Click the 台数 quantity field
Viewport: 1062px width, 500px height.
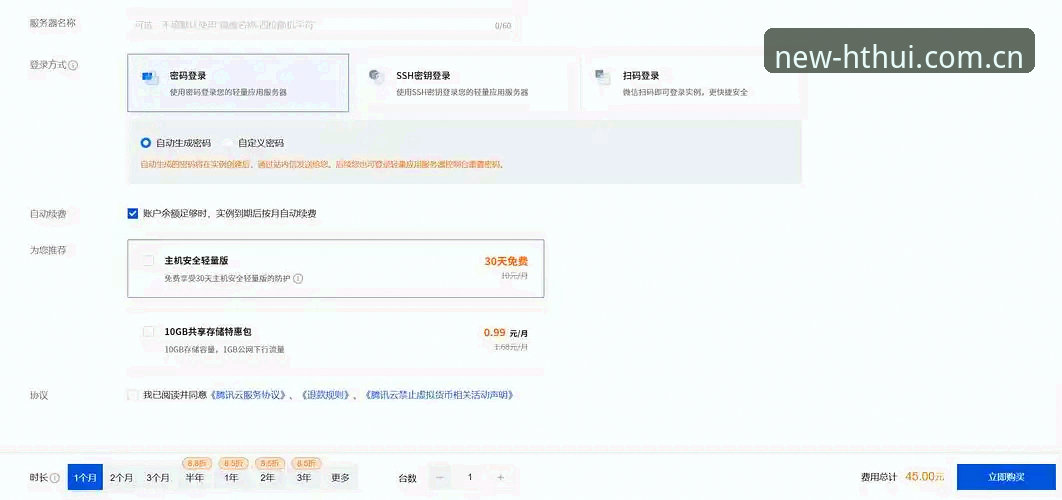(470, 478)
